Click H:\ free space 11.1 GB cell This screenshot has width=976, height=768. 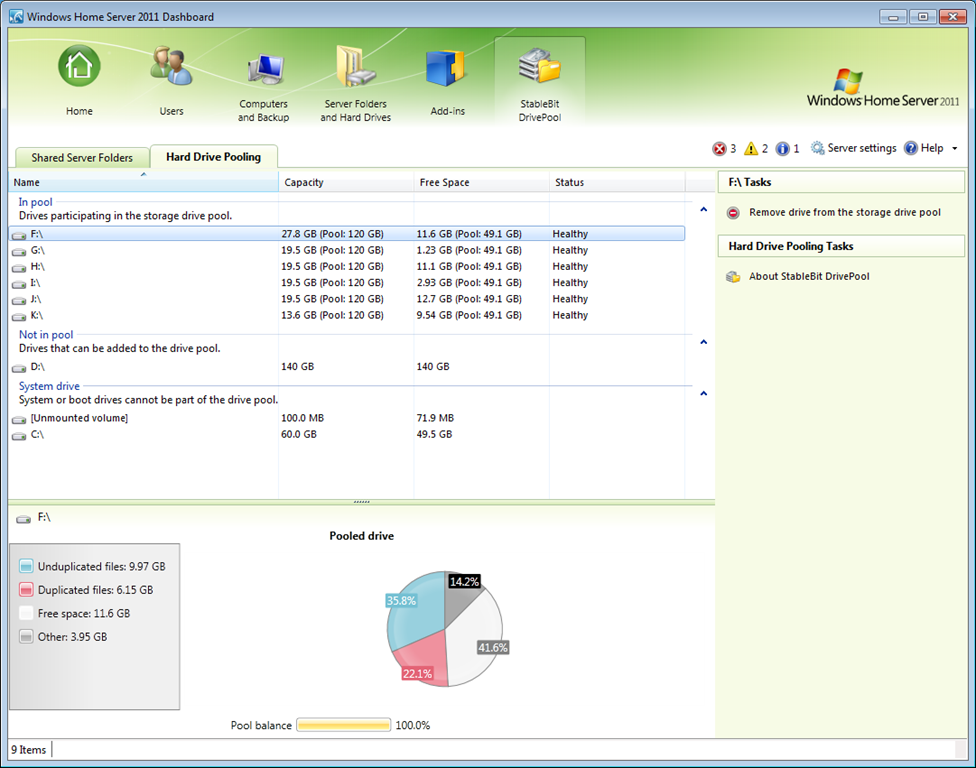[x=469, y=266]
